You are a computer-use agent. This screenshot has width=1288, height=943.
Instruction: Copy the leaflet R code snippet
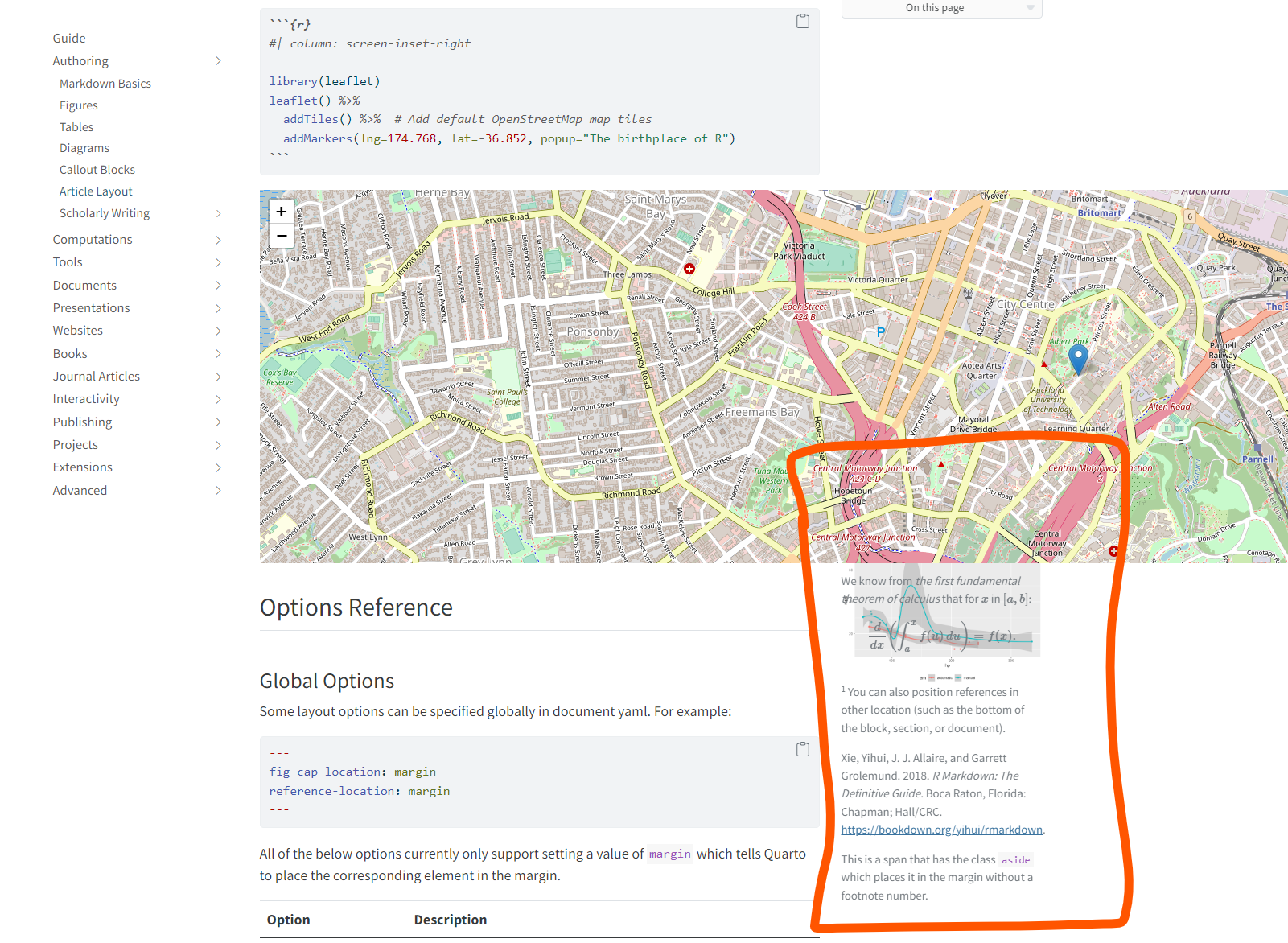tap(801, 21)
